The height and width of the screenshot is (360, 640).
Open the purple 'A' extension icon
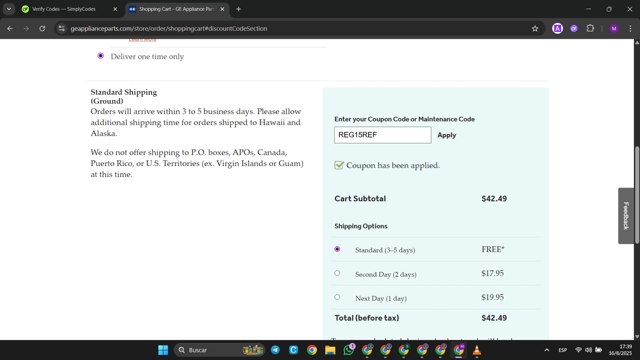(557, 29)
